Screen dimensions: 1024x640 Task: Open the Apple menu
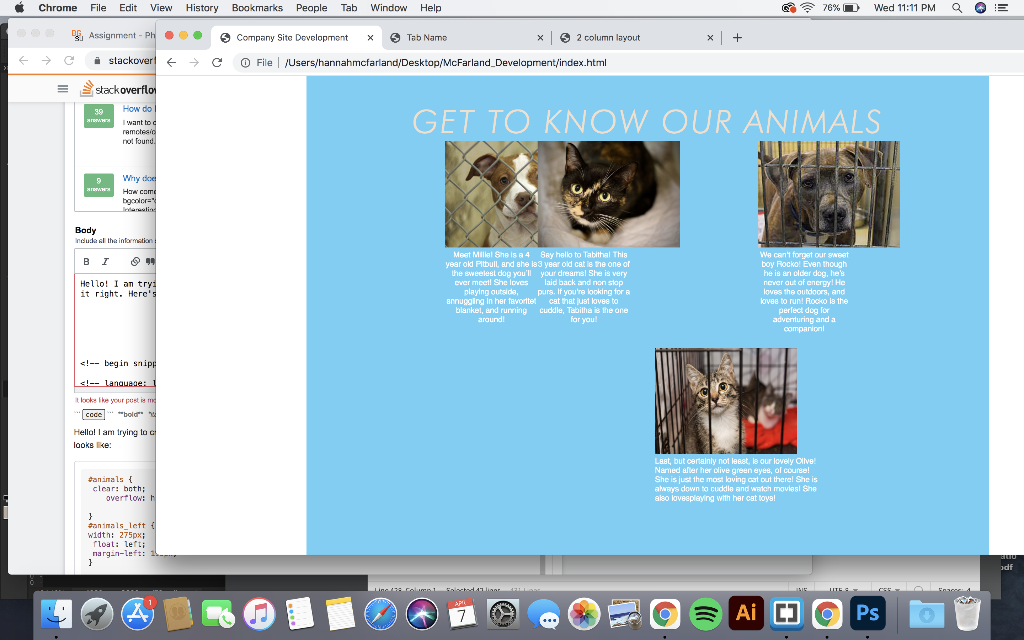tap(19, 8)
